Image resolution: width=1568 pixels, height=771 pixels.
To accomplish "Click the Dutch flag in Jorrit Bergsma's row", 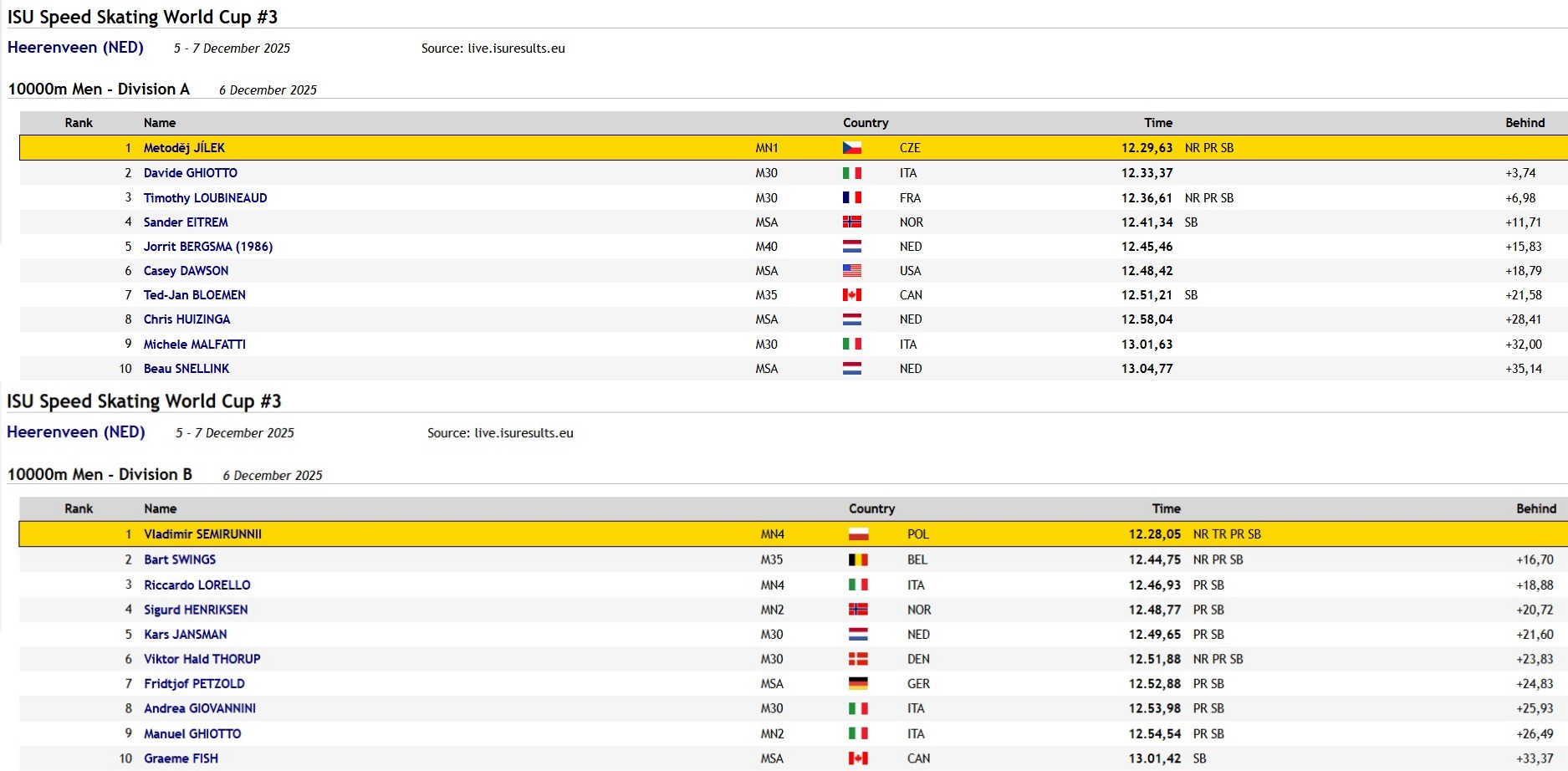I will click(851, 247).
